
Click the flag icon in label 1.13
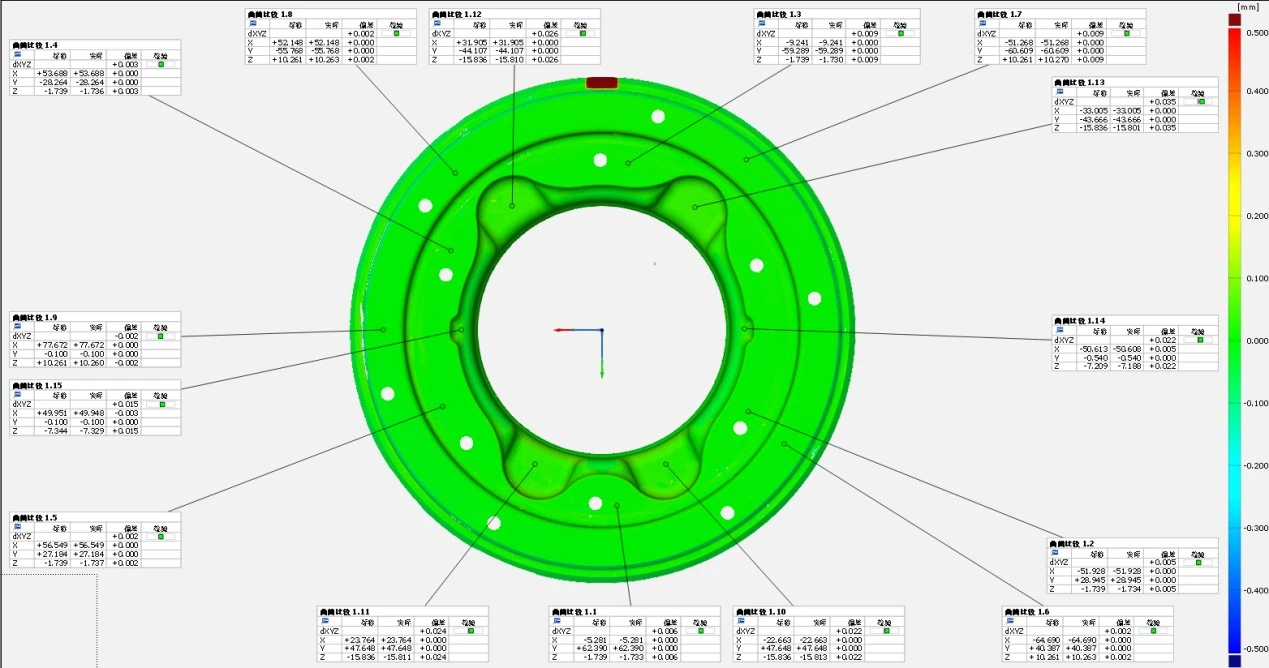[x=1059, y=92]
